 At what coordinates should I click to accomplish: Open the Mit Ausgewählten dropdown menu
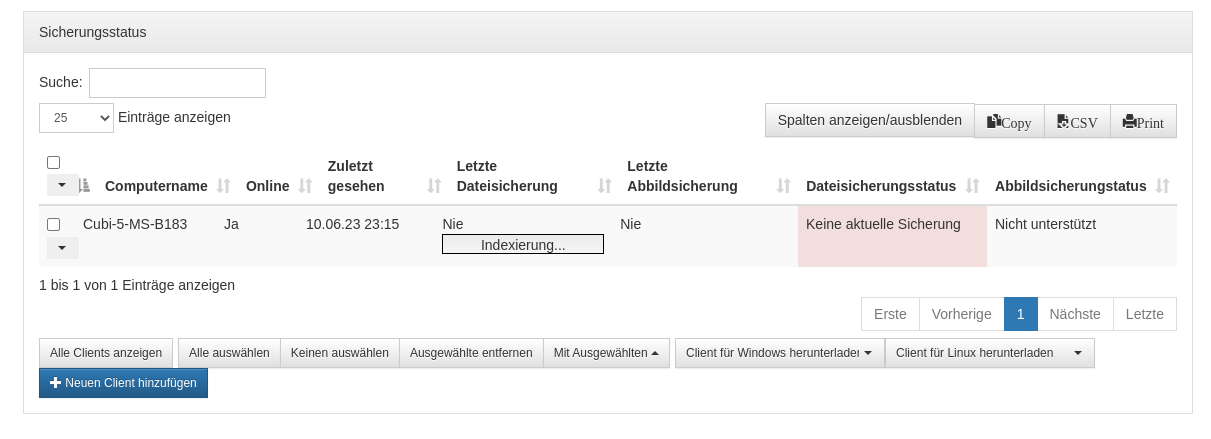[x=606, y=353]
